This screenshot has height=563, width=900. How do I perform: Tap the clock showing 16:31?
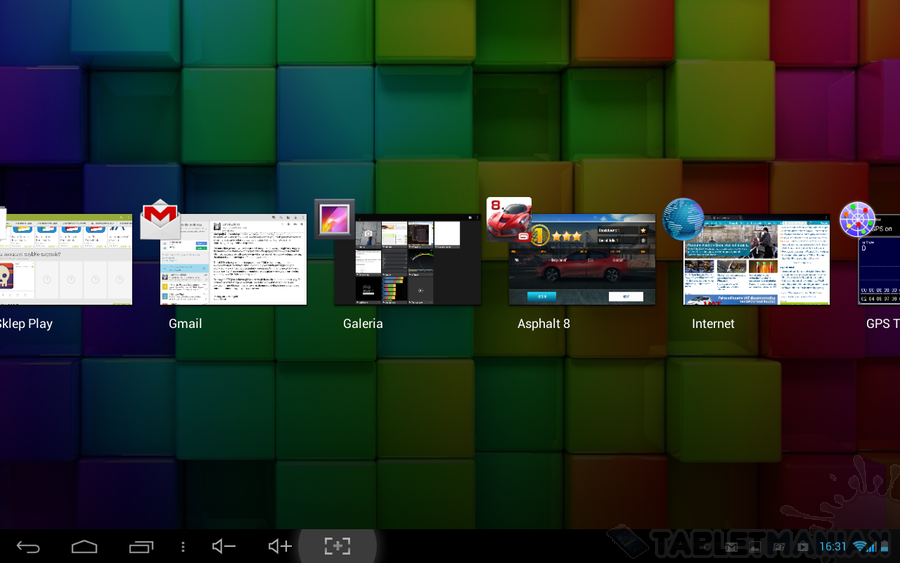click(833, 546)
